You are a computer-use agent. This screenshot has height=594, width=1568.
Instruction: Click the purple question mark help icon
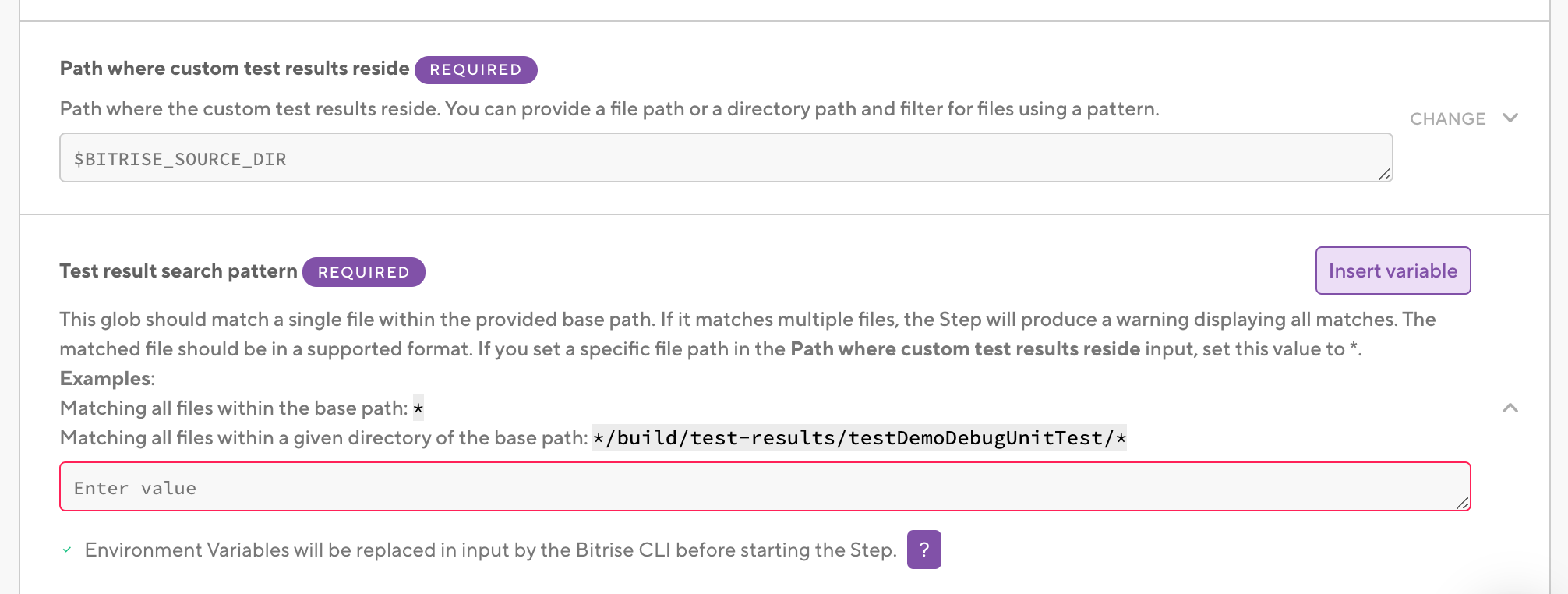click(x=924, y=550)
